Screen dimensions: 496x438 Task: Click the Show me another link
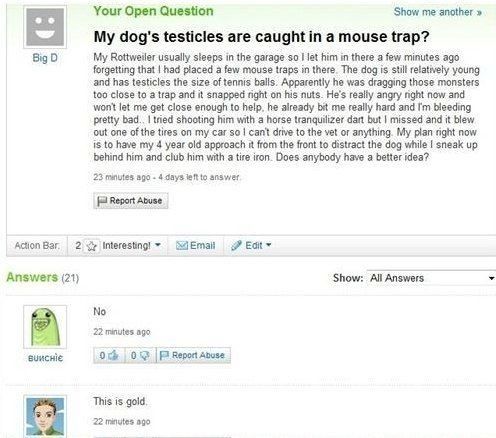[438, 12]
